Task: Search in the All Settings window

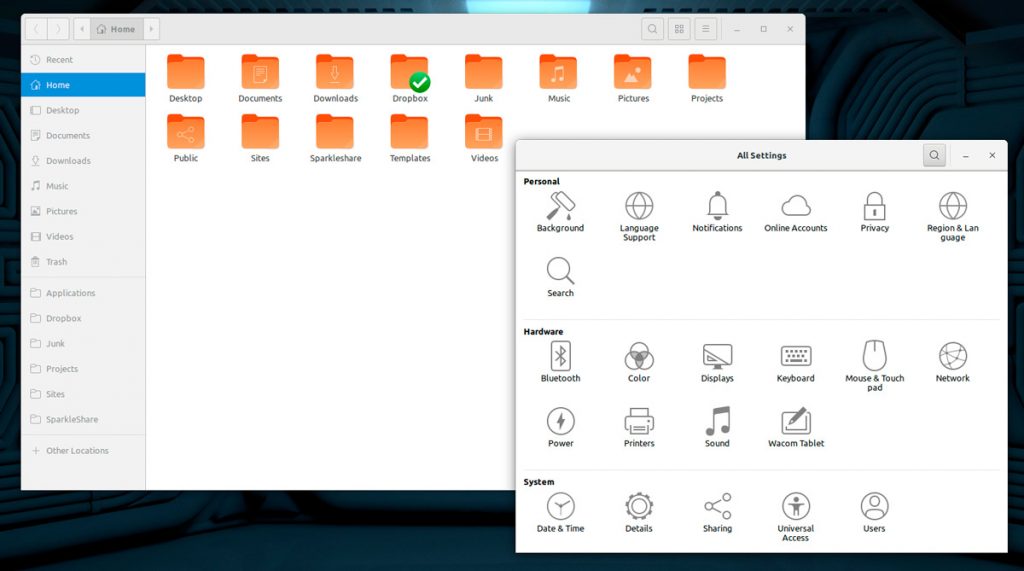Action: [934, 155]
